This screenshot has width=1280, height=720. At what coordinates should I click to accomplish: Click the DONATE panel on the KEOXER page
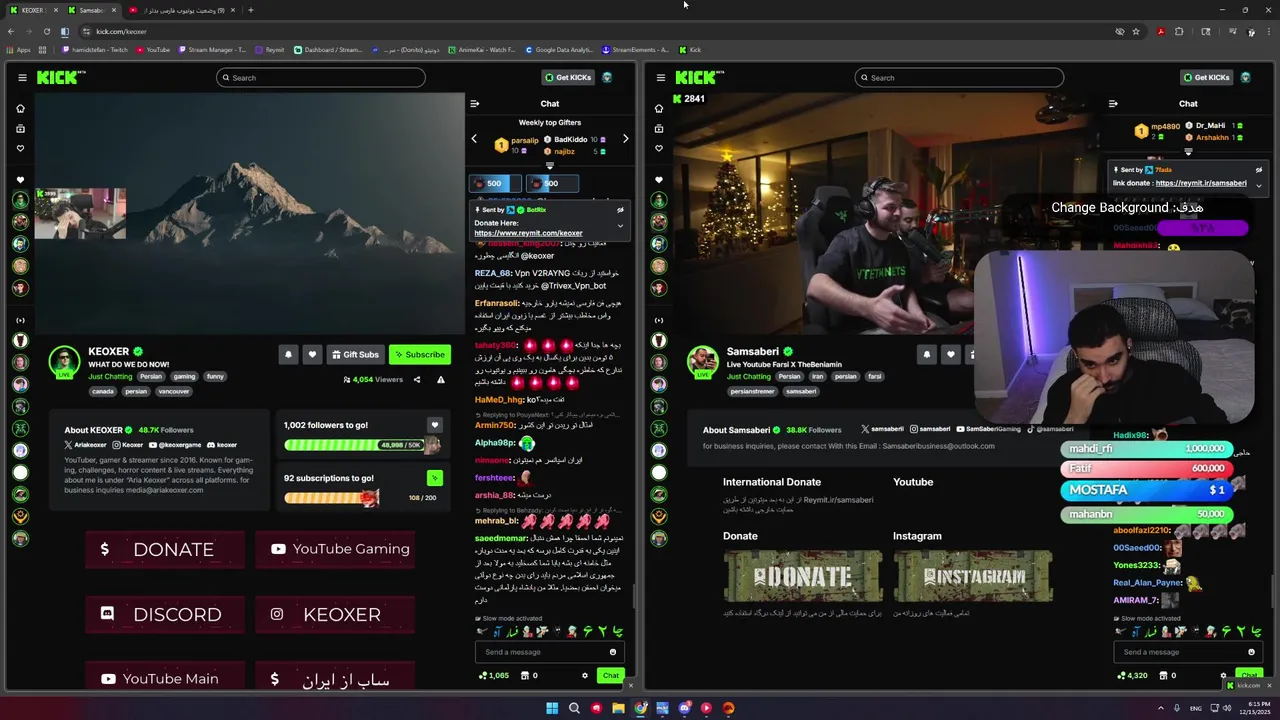tap(165, 549)
